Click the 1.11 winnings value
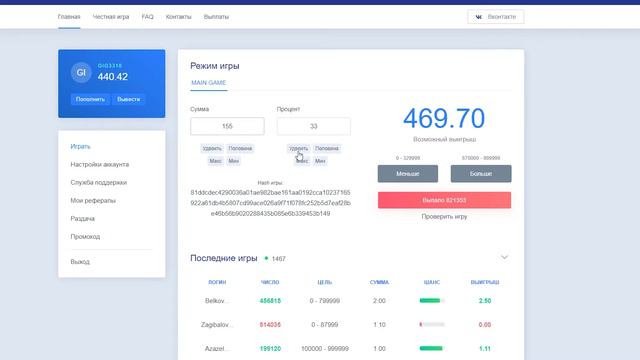The width and height of the screenshot is (640, 360). pyautogui.click(x=485, y=349)
